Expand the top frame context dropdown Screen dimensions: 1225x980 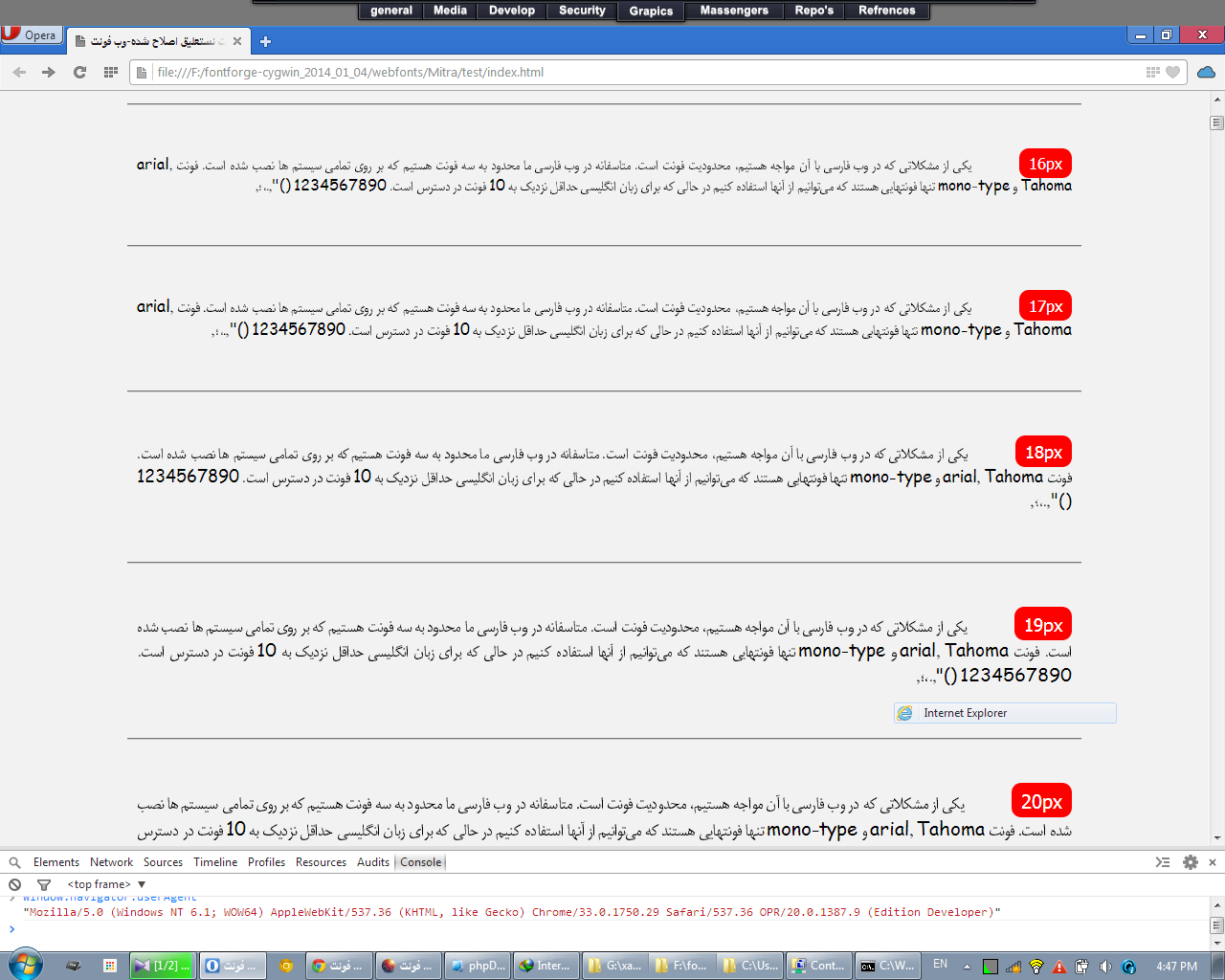pyautogui.click(x=142, y=884)
